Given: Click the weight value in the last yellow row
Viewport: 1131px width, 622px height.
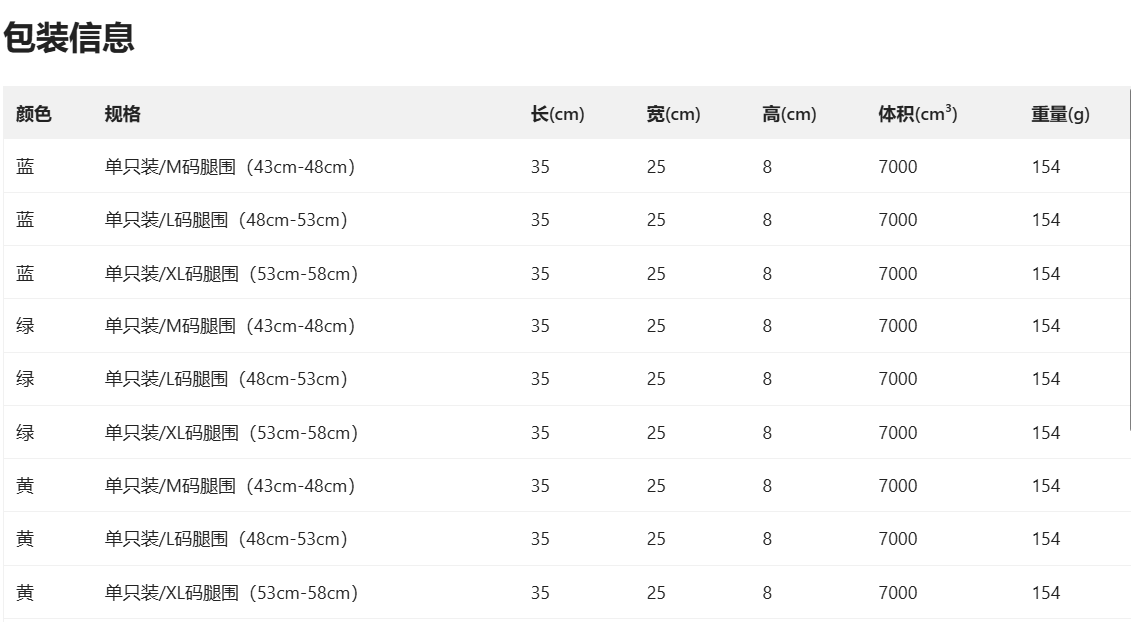Looking at the screenshot, I should [x=1045, y=592].
